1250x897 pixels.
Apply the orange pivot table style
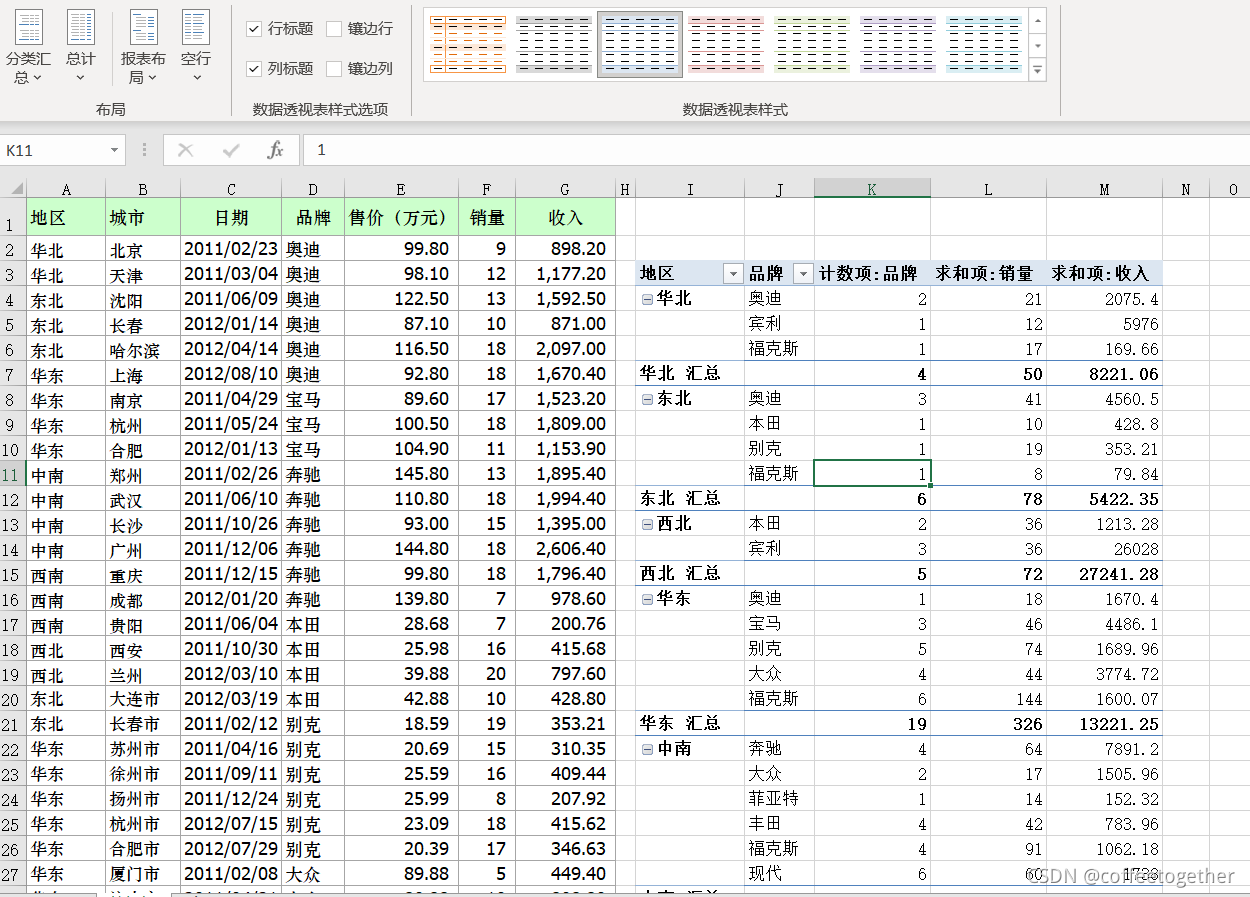[x=468, y=45]
